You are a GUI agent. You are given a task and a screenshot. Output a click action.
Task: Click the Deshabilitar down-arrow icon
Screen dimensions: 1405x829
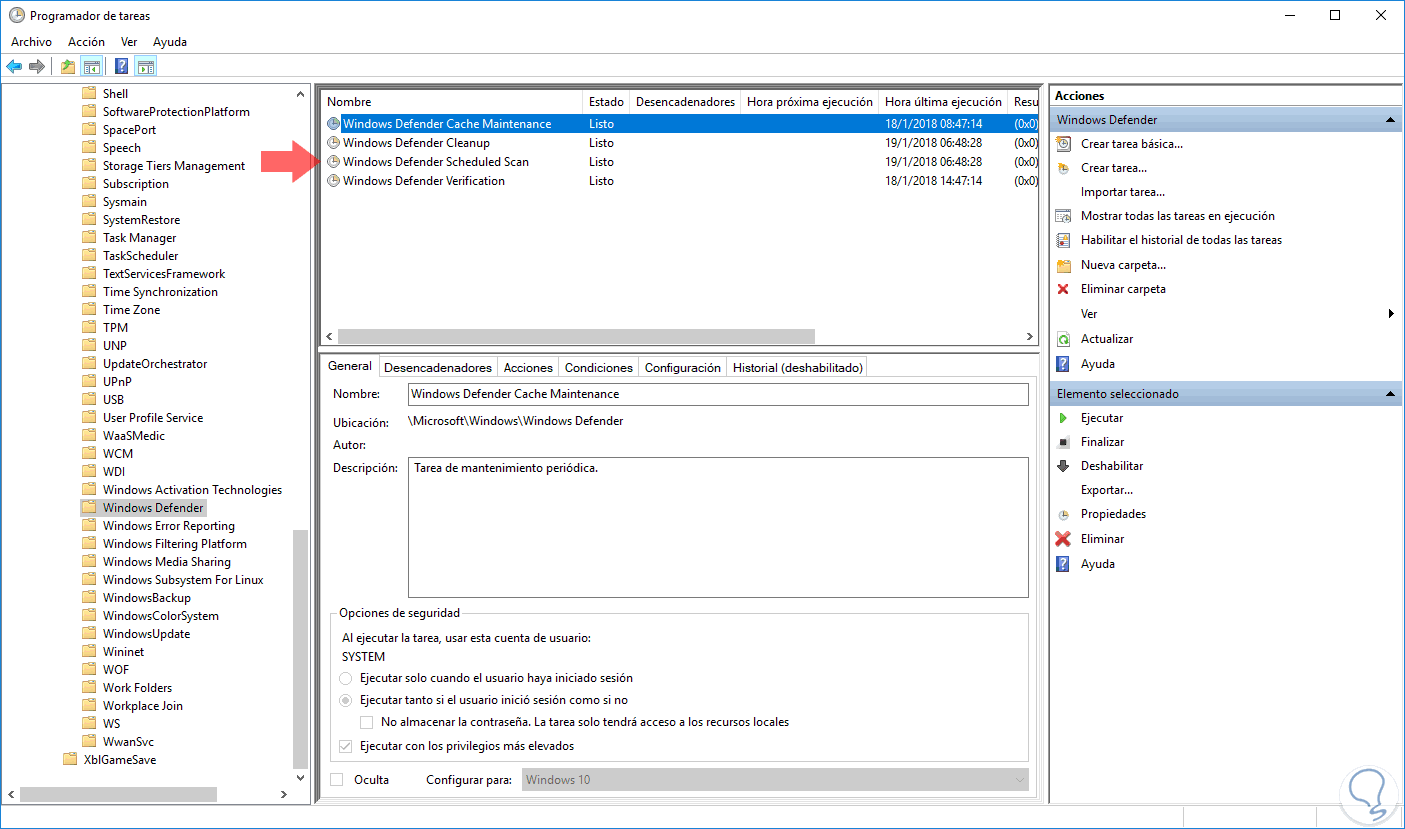[x=1063, y=466]
